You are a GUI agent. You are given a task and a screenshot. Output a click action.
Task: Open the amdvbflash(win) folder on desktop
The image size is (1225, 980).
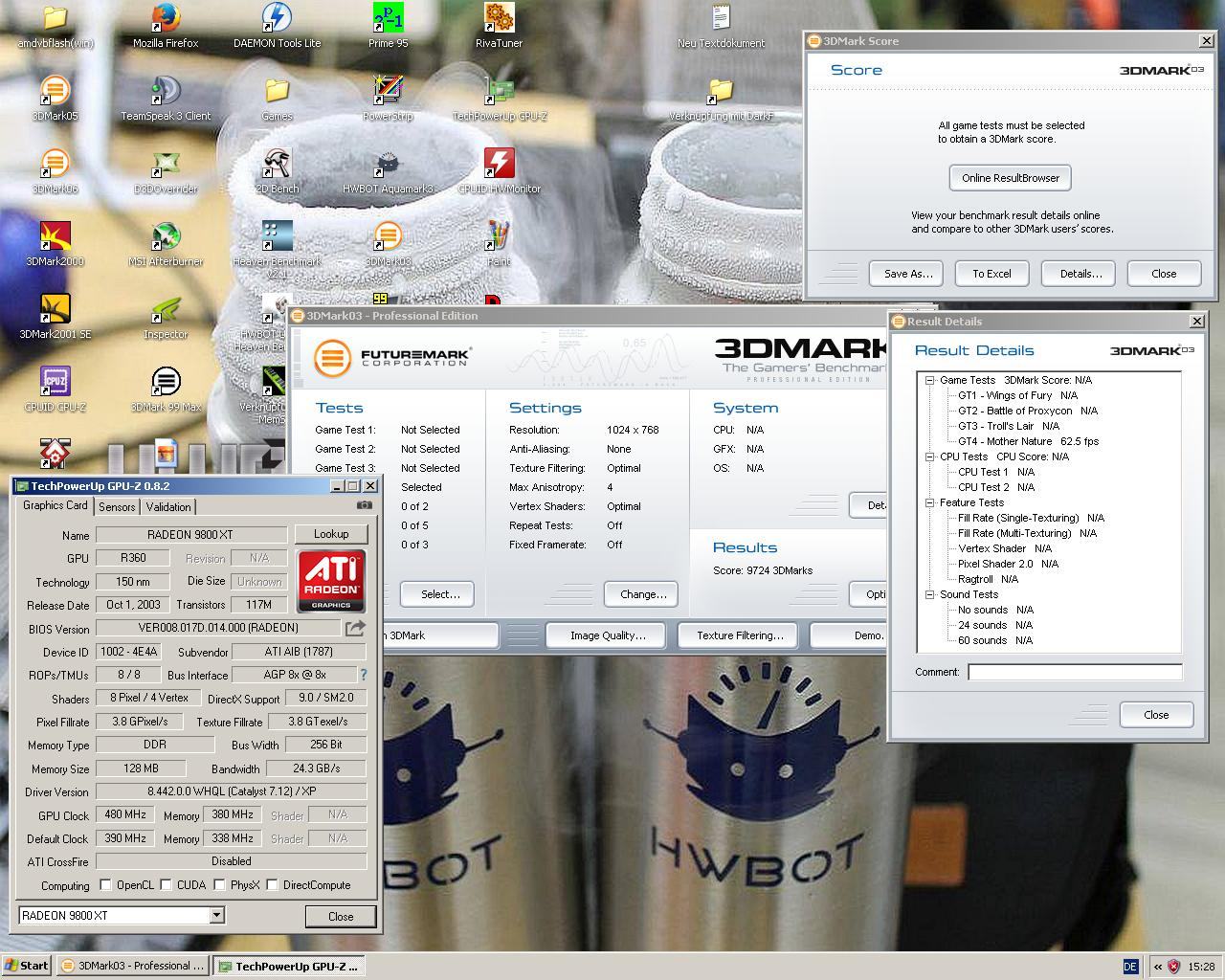[56, 26]
